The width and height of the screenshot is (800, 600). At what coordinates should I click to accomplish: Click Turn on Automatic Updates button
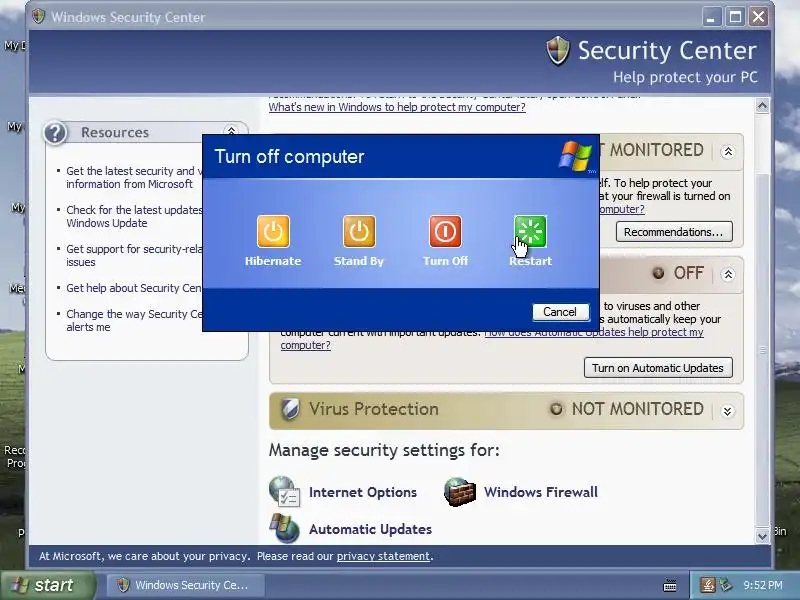658,368
